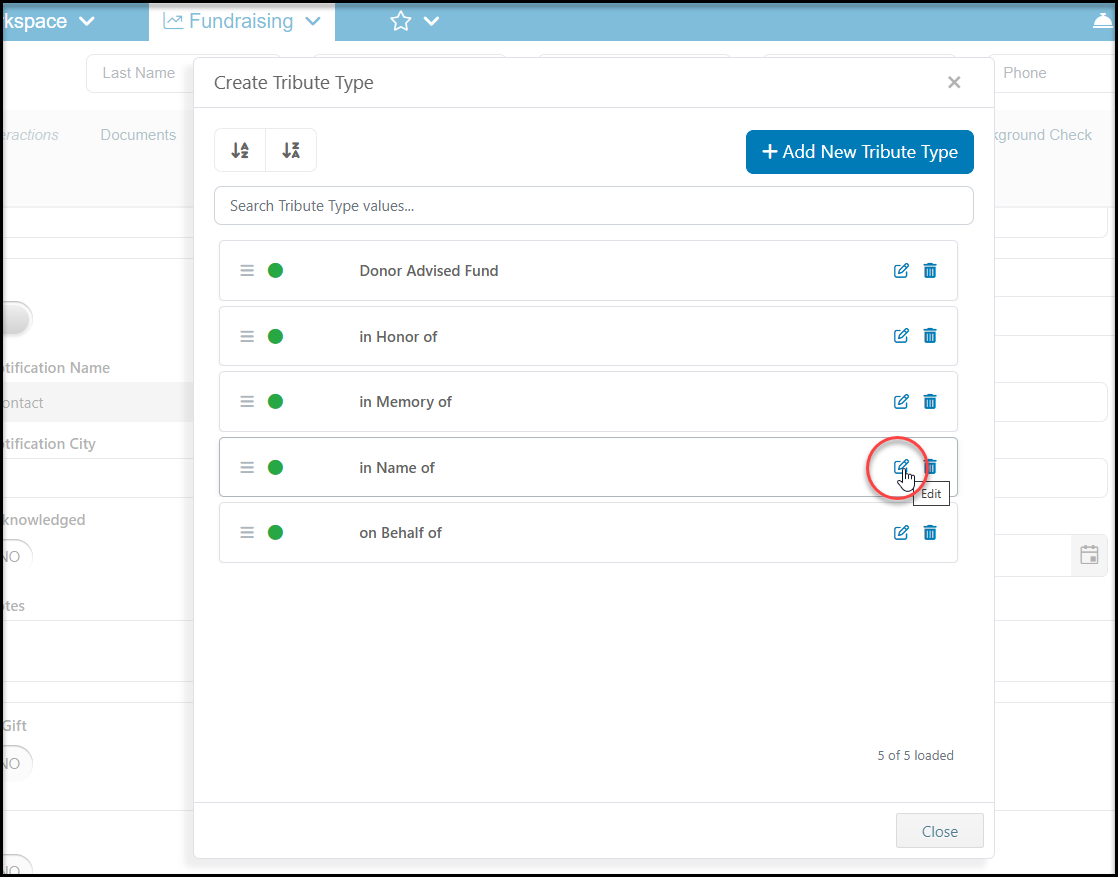Screen dimensions: 1118x877
Task: Click the 5 of 5 loaded text
Action: (x=916, y=756)
